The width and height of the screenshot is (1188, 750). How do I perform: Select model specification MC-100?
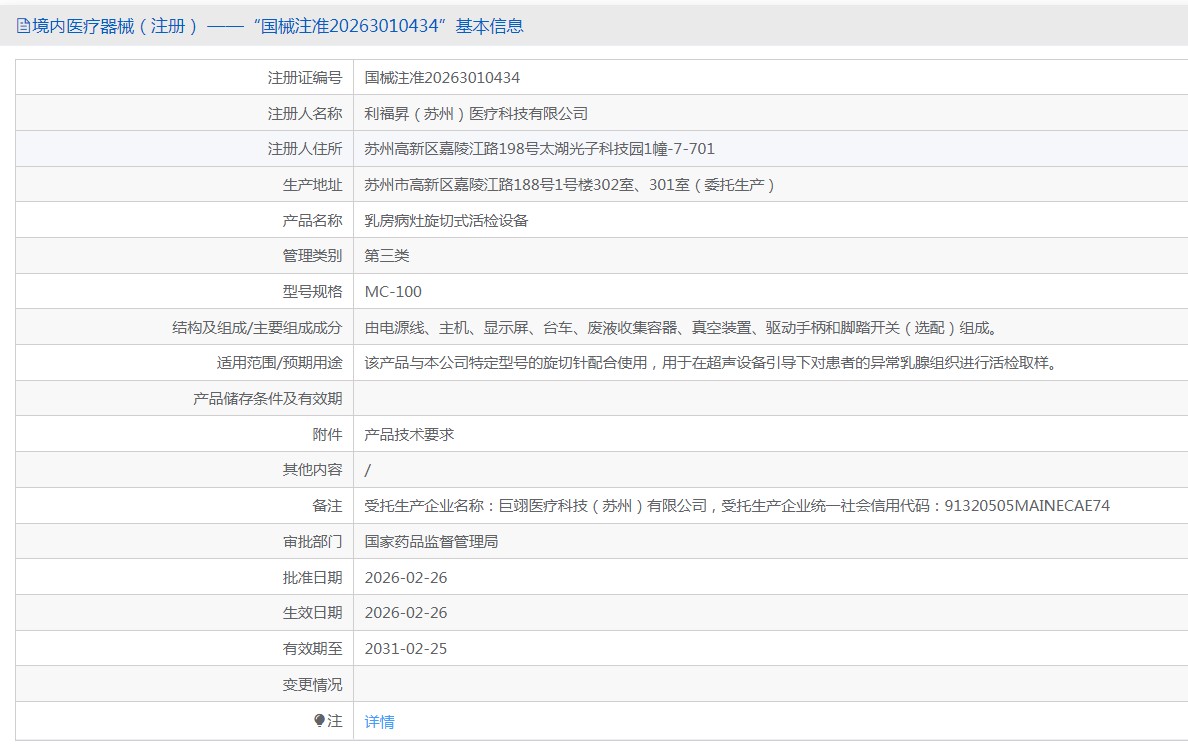[x=393, y=292]
